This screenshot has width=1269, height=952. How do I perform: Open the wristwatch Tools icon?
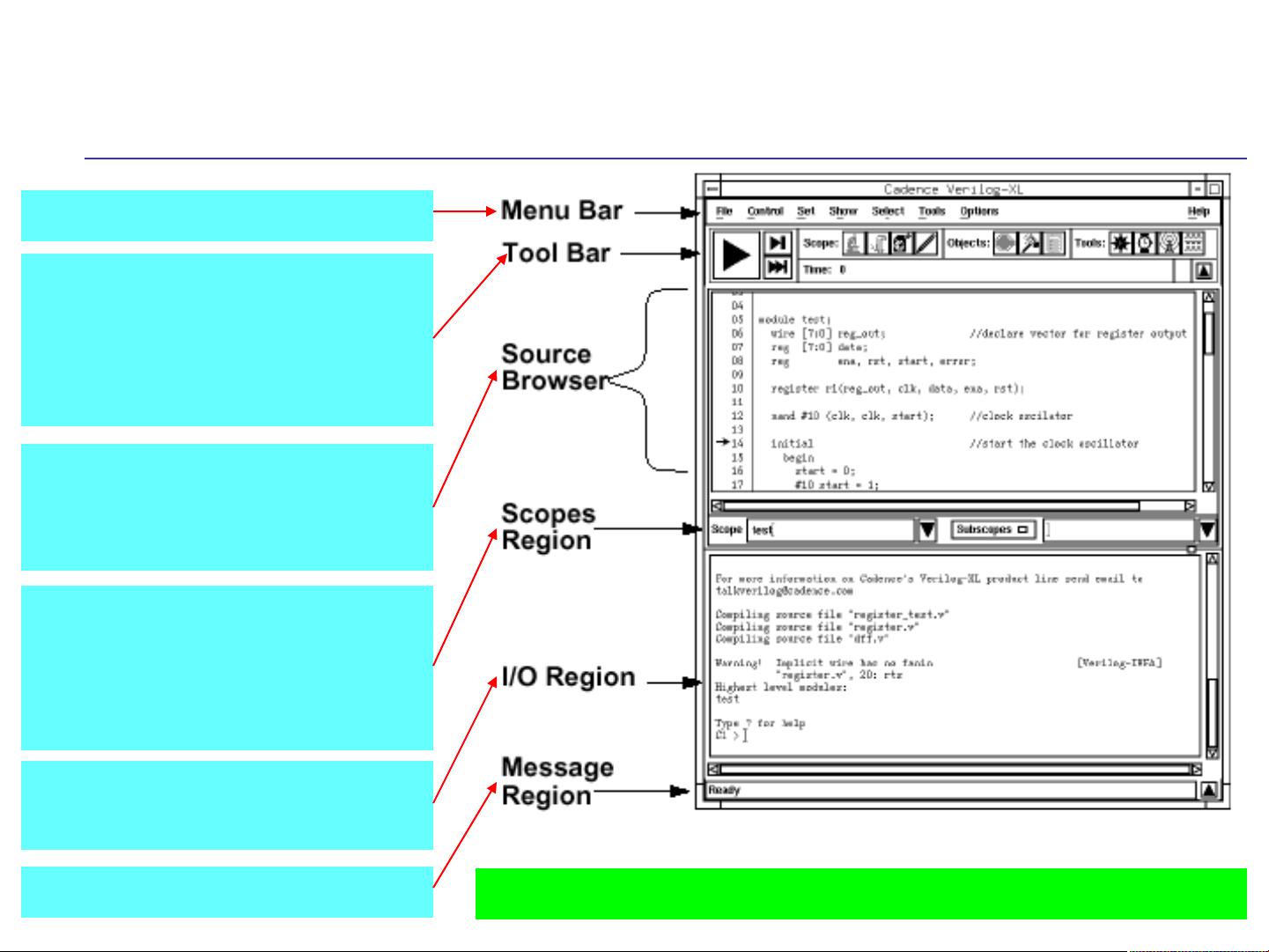click(x=1145, y=244)
